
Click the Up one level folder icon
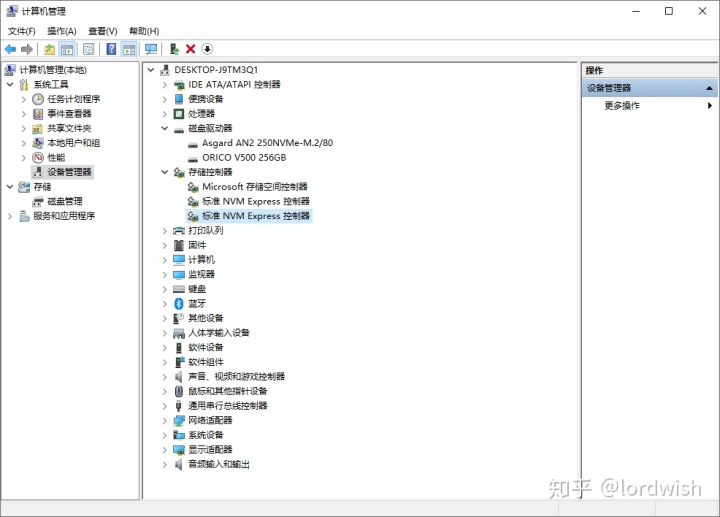coord(49,49)
